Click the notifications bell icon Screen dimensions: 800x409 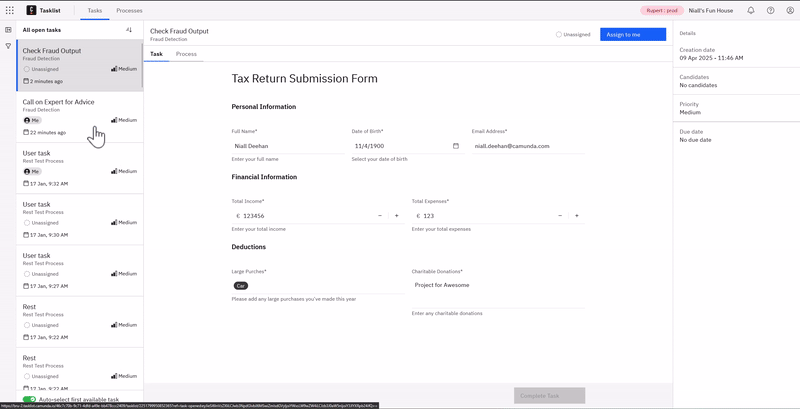751,10
